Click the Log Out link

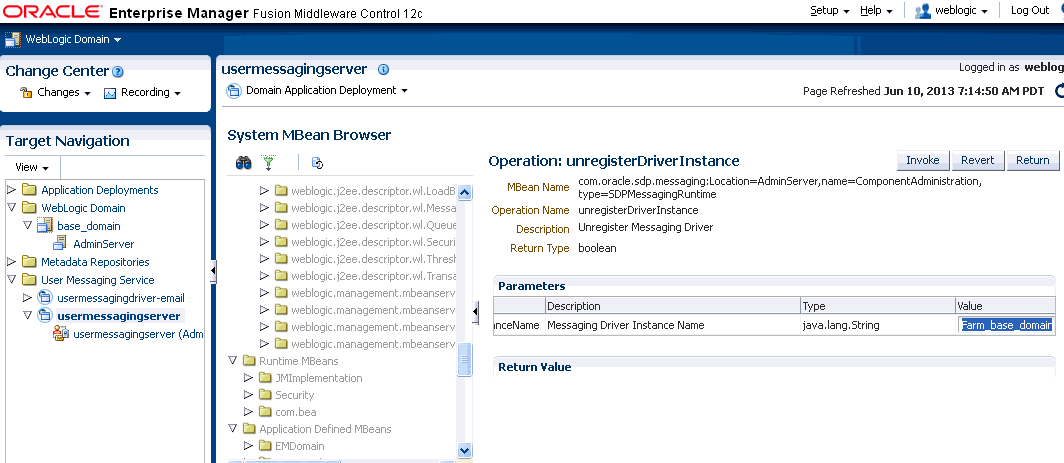[x=1029, y=10]
